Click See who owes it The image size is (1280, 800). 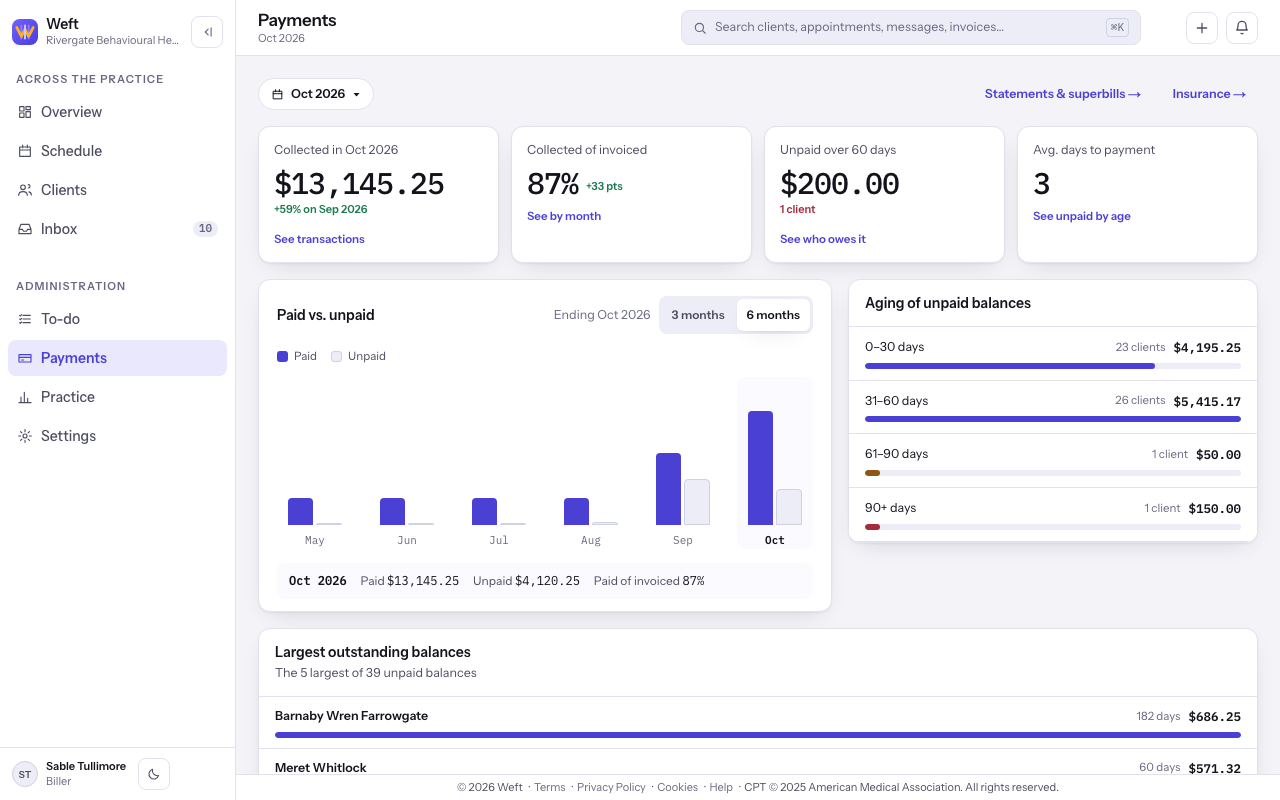tap(823, 239)
